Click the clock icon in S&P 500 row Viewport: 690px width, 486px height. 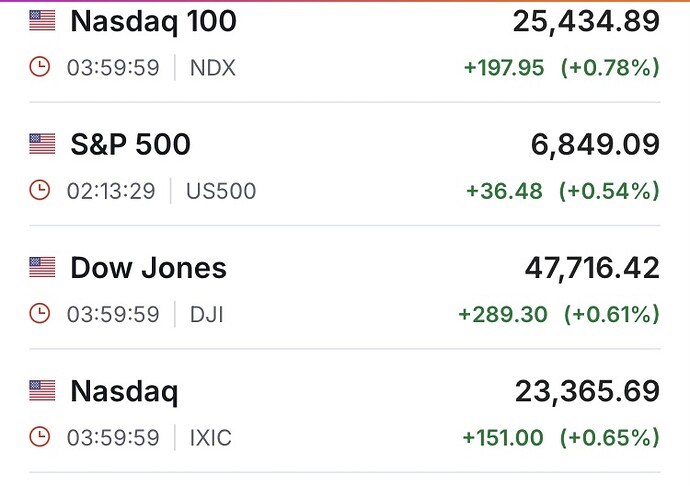pos(40,191)
